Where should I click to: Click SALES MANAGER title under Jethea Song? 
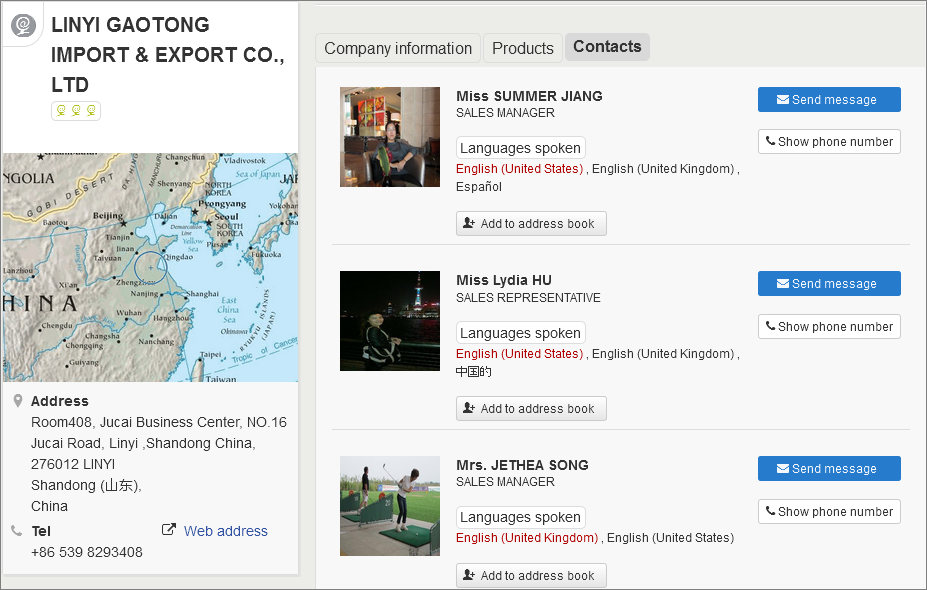point(505,482)
